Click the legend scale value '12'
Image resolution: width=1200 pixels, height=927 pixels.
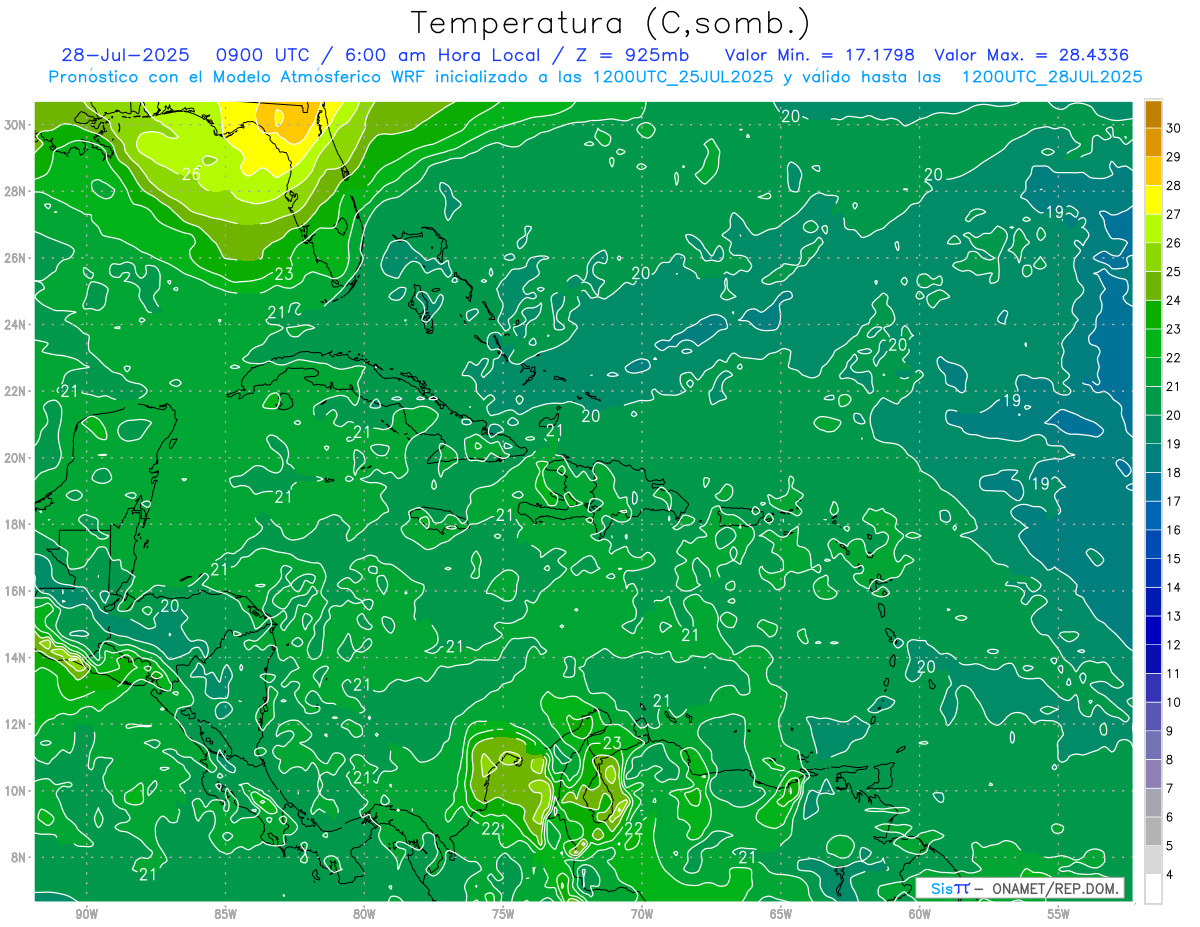1175,645
